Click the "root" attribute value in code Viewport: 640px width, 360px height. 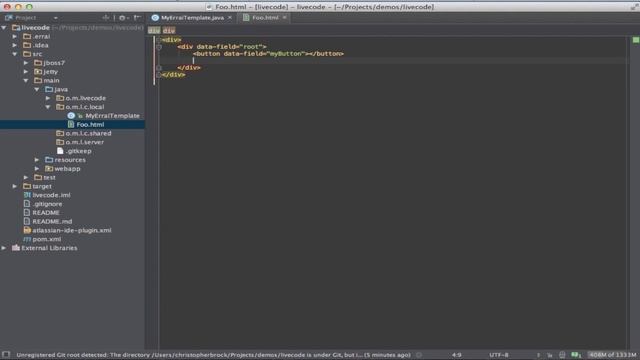251,47
